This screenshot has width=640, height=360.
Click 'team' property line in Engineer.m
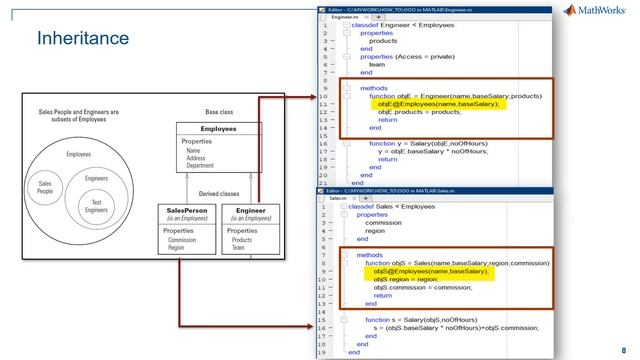377,64
